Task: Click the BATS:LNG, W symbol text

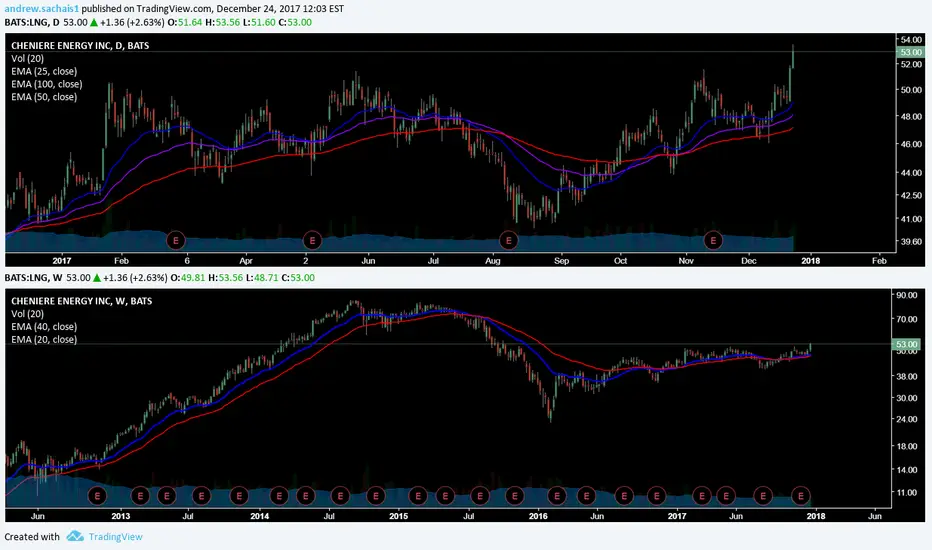Action: point(33,278)
